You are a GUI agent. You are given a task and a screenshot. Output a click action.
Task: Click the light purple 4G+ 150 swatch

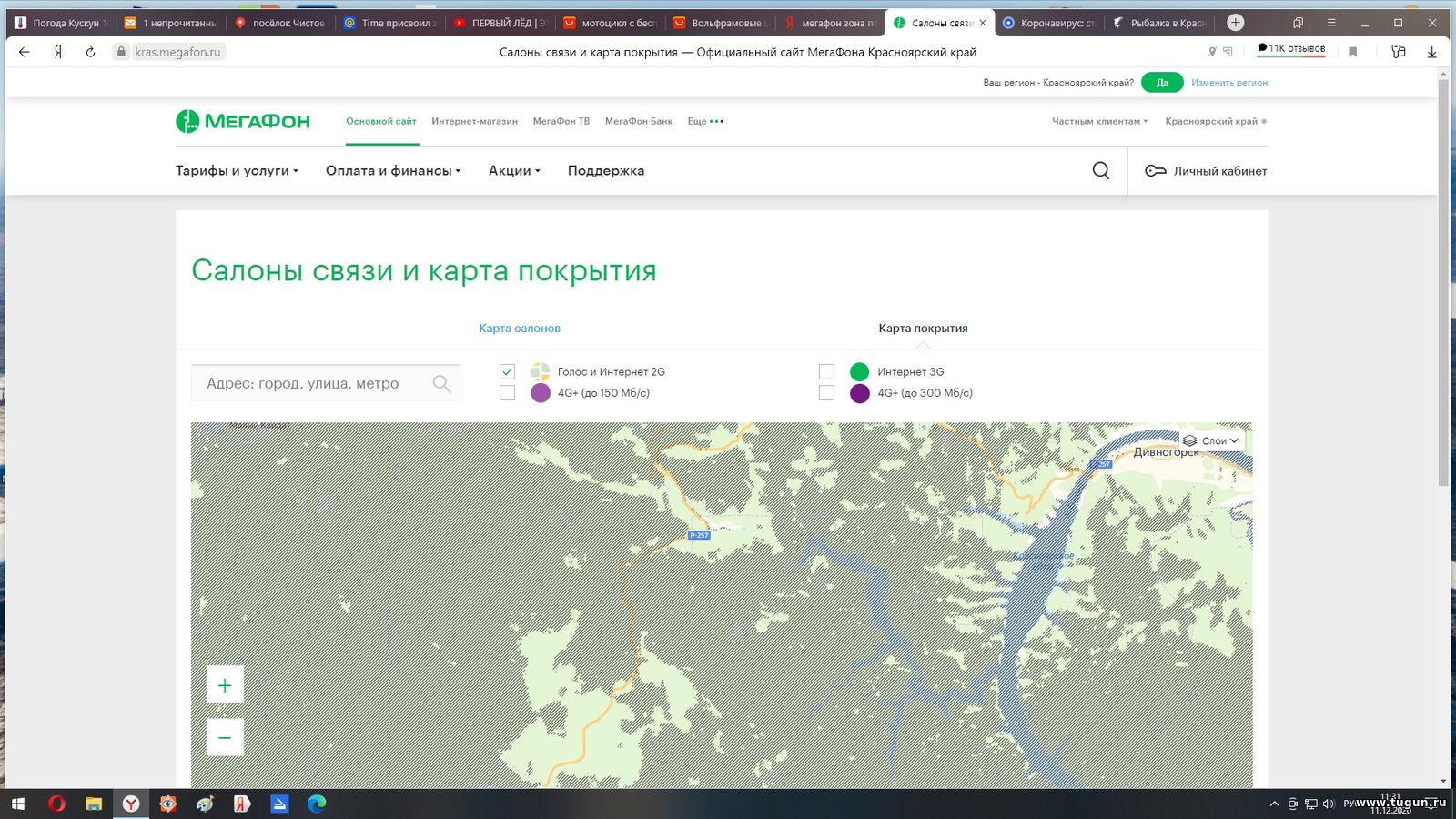pyautogui.click(x=541, y=393)
